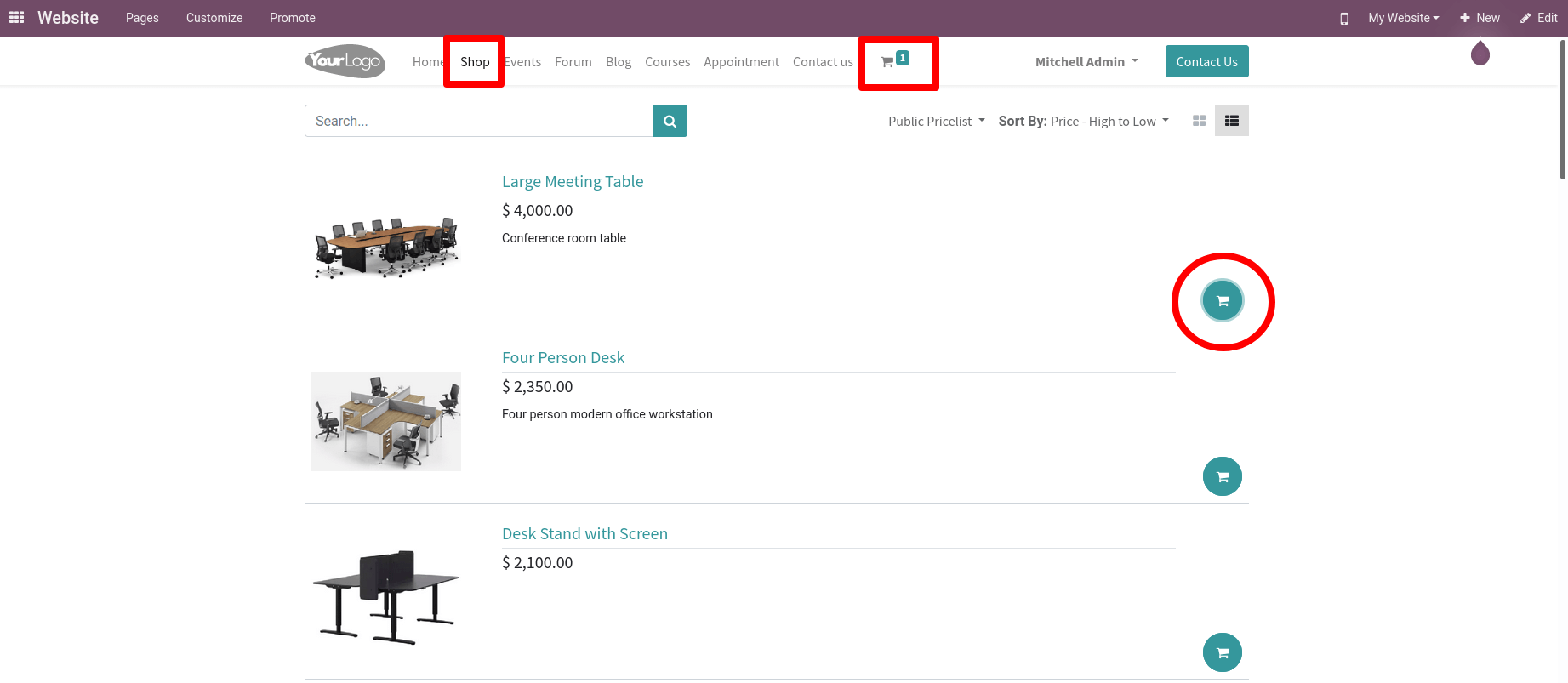1568x683 pixels.
Task: Switch to grid view layout
Action: coord(1200,121)
